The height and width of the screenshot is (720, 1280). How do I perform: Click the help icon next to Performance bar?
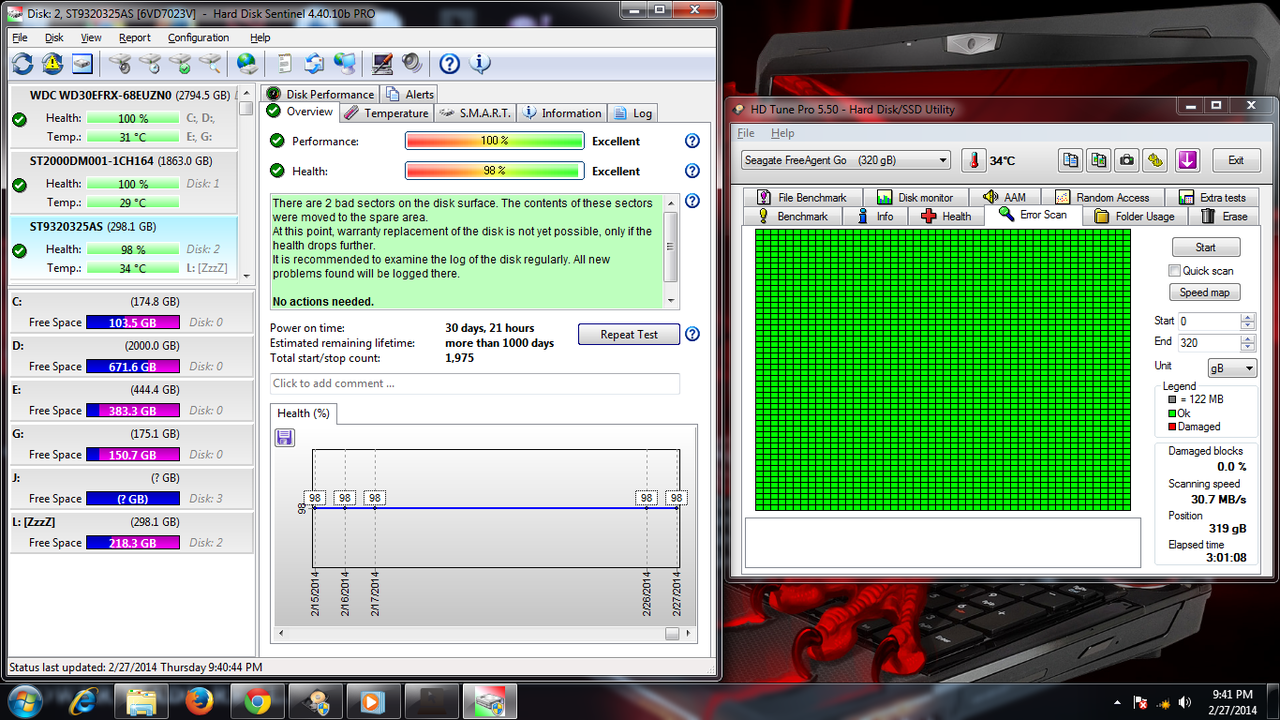692,141
